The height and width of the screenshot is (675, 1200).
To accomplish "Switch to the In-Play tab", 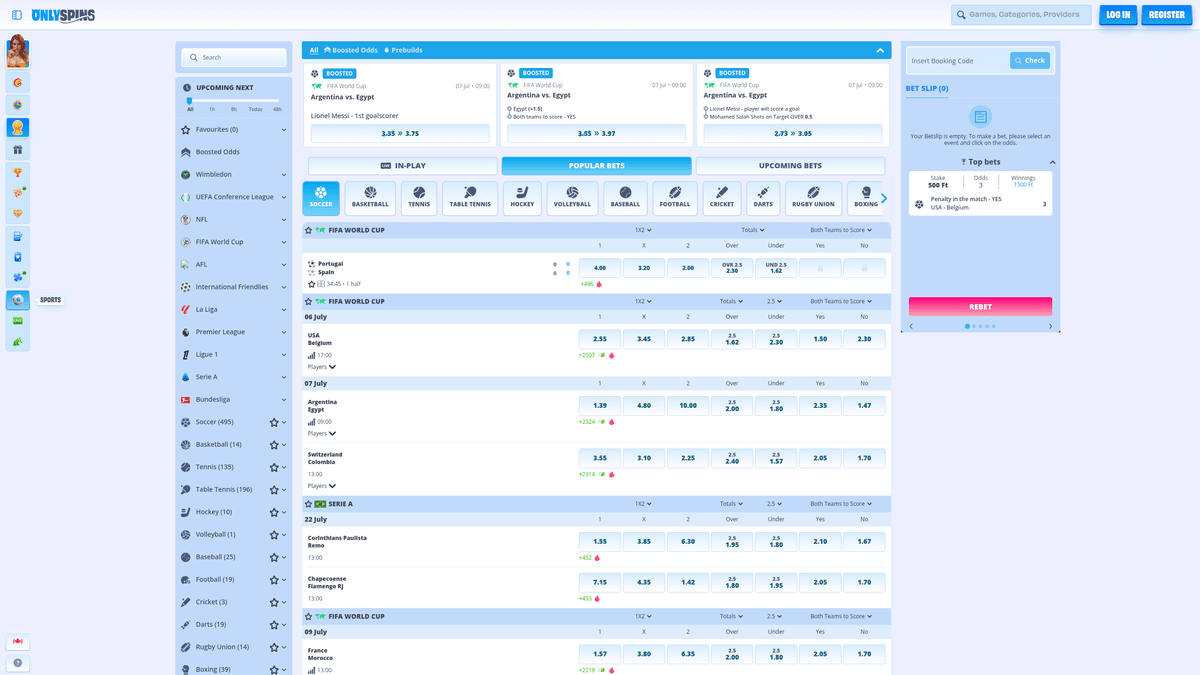I will [x=403, y=166].
